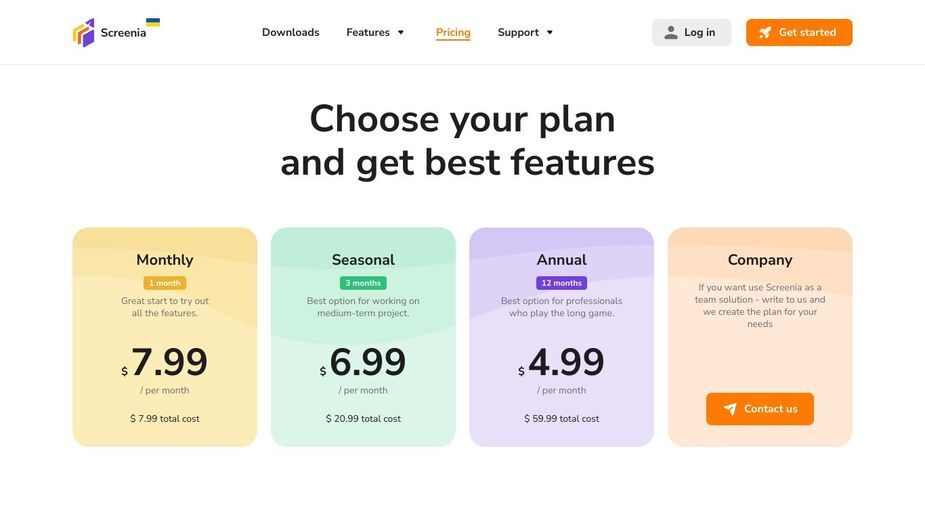925x520 pixels.
Task: Select the Seasonal plan card
Action: [x=363, y=337]
